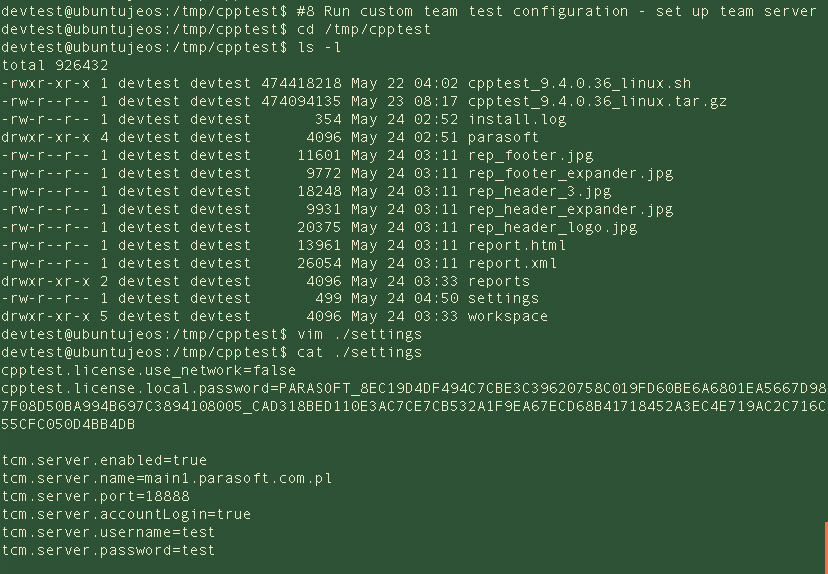Click the 'cat ./settings' command text
The width and height of the screenshot is (828, 574).
click(360, 352)
